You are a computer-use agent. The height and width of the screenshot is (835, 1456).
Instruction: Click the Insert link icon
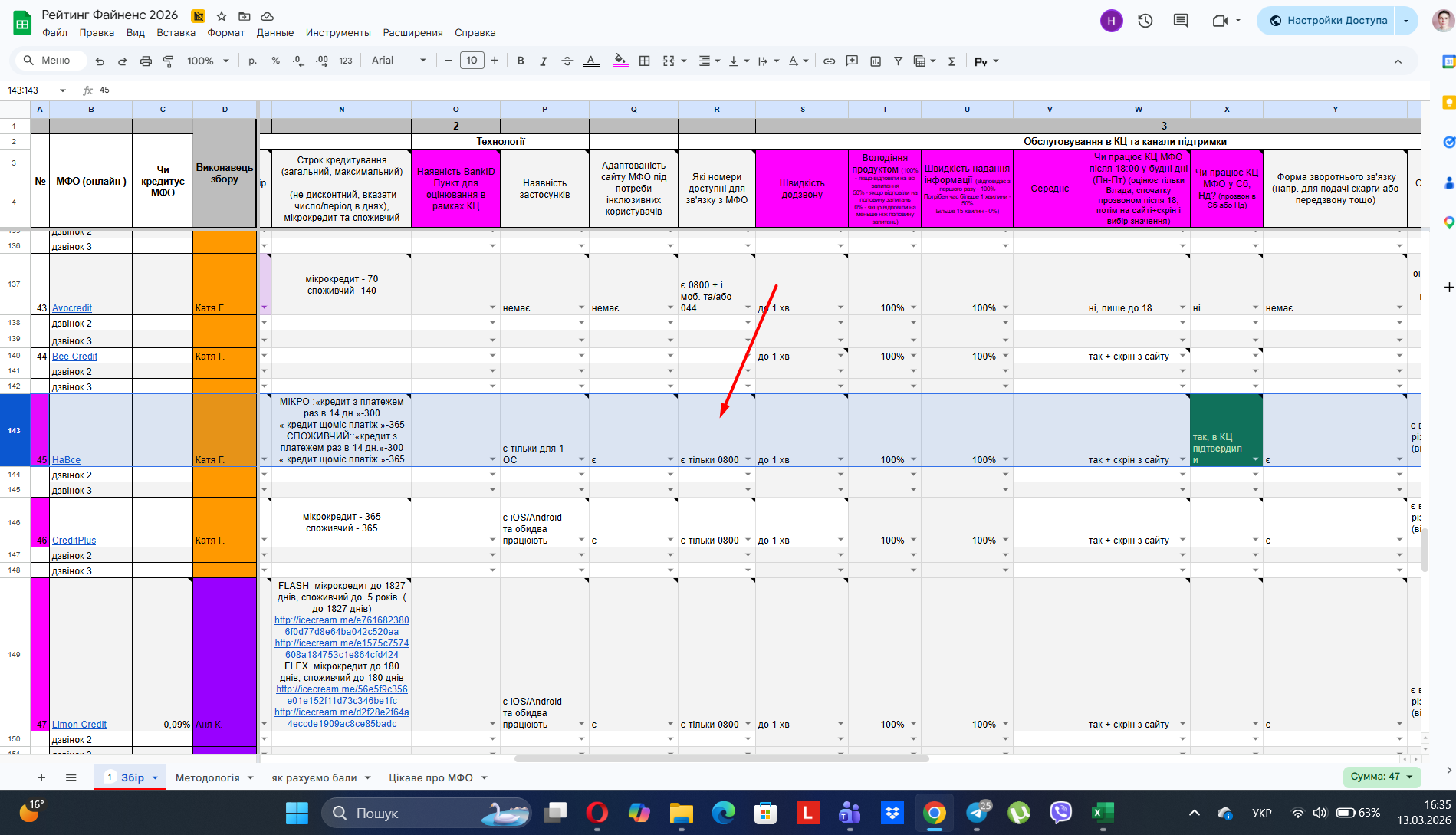829,61
